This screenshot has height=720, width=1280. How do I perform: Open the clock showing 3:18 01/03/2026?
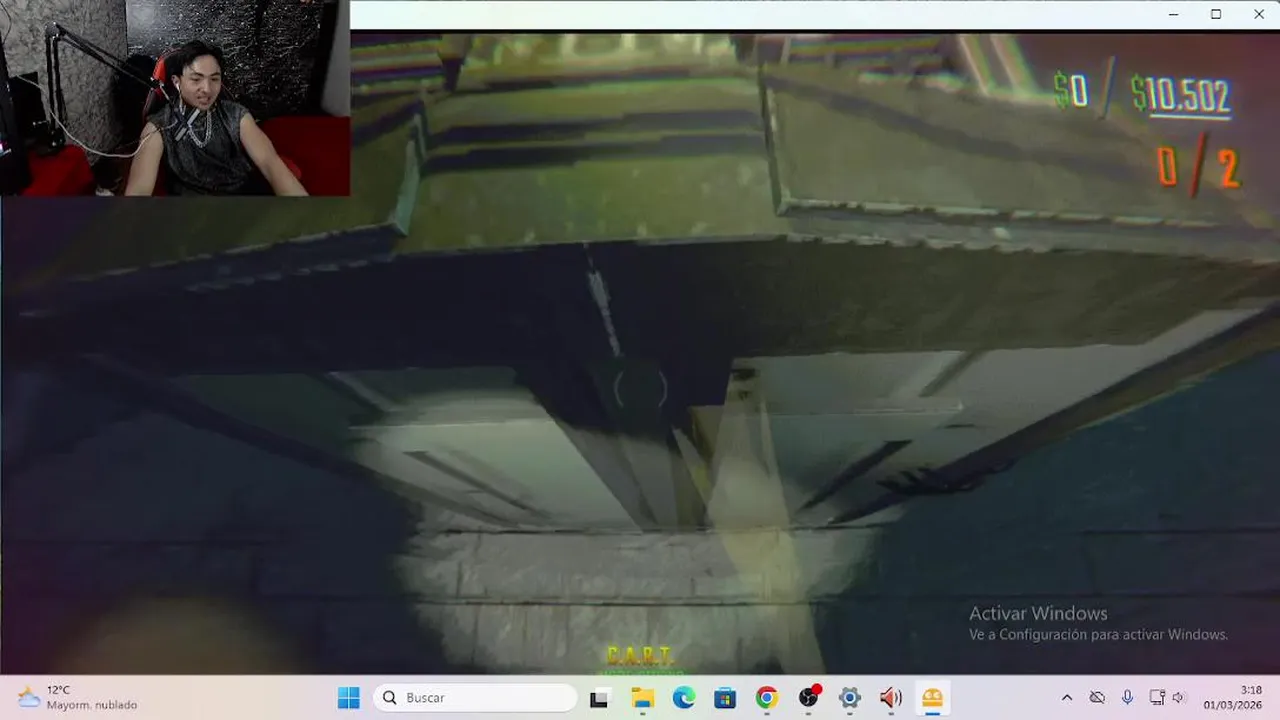(1233, 698)
